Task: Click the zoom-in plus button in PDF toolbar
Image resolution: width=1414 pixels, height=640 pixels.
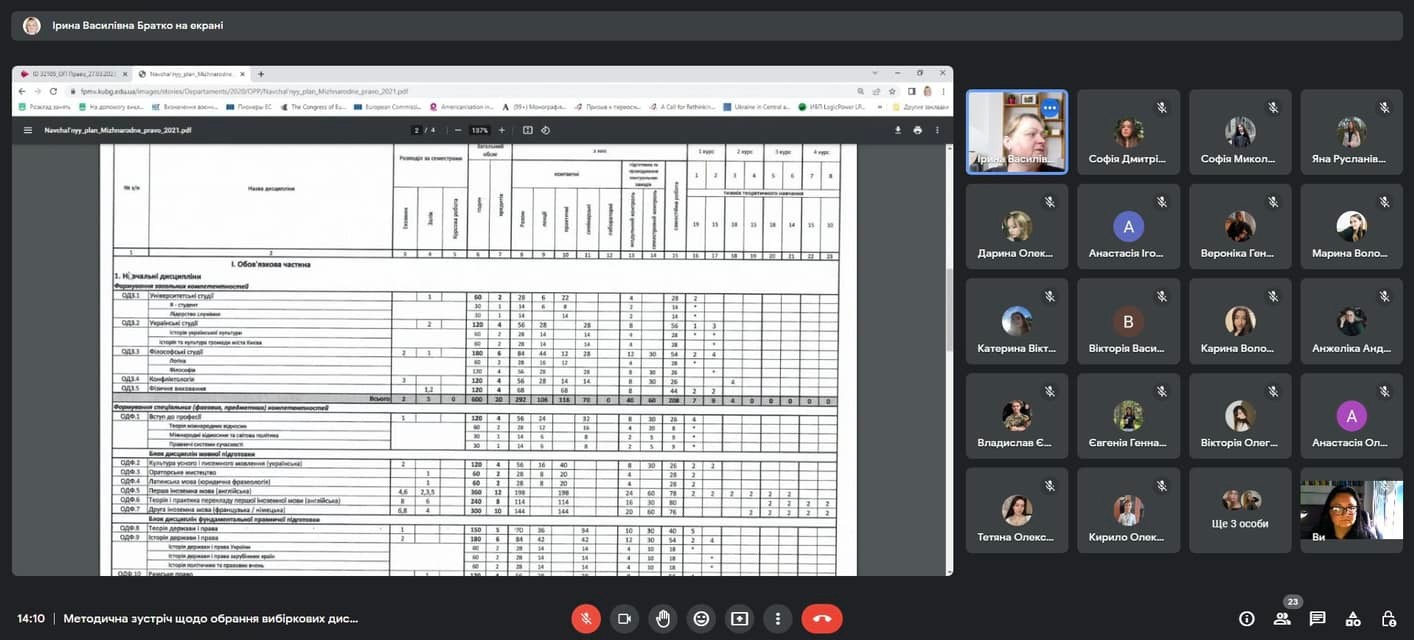Action: point(502,130)
